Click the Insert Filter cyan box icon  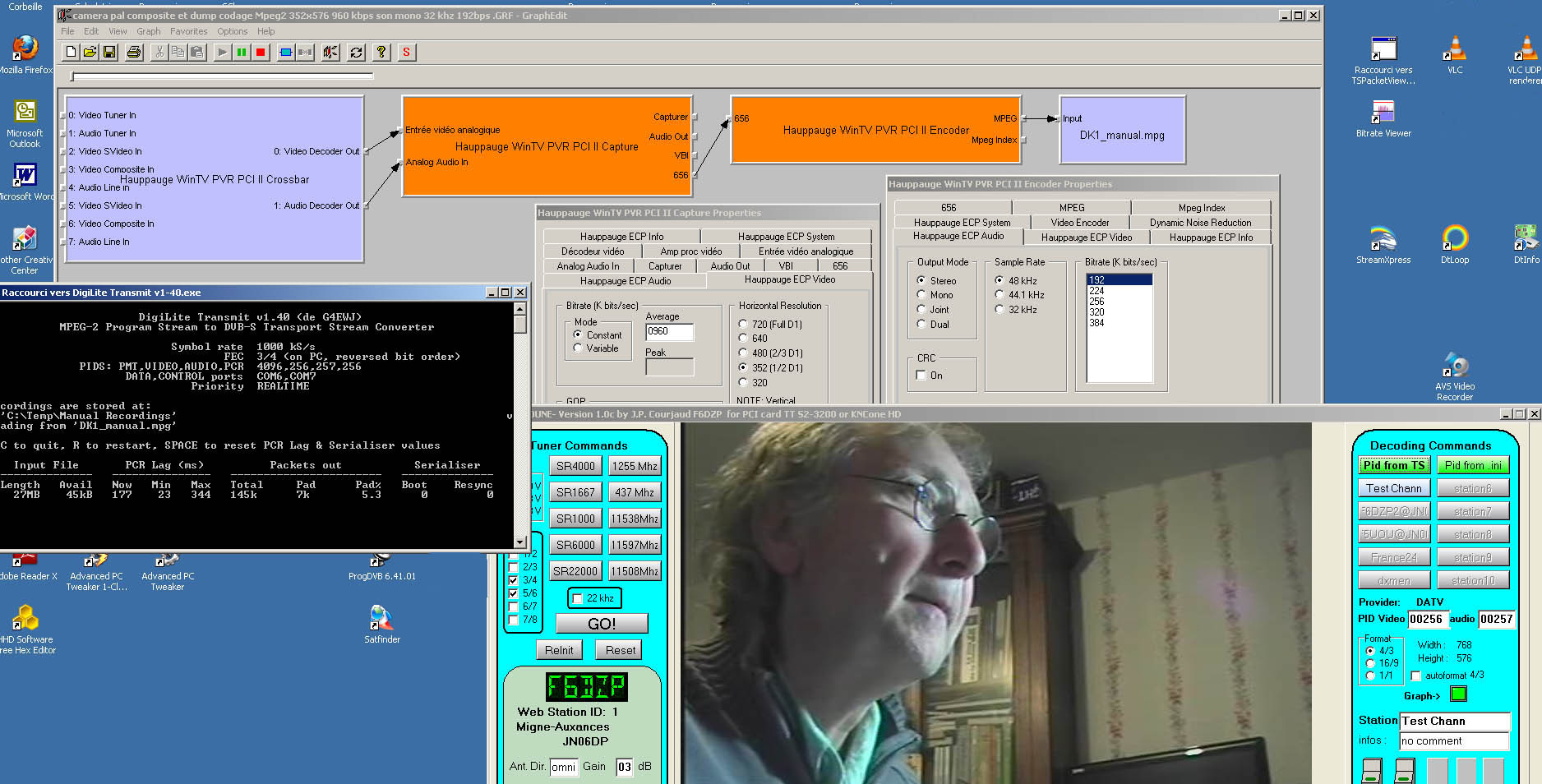286,52
